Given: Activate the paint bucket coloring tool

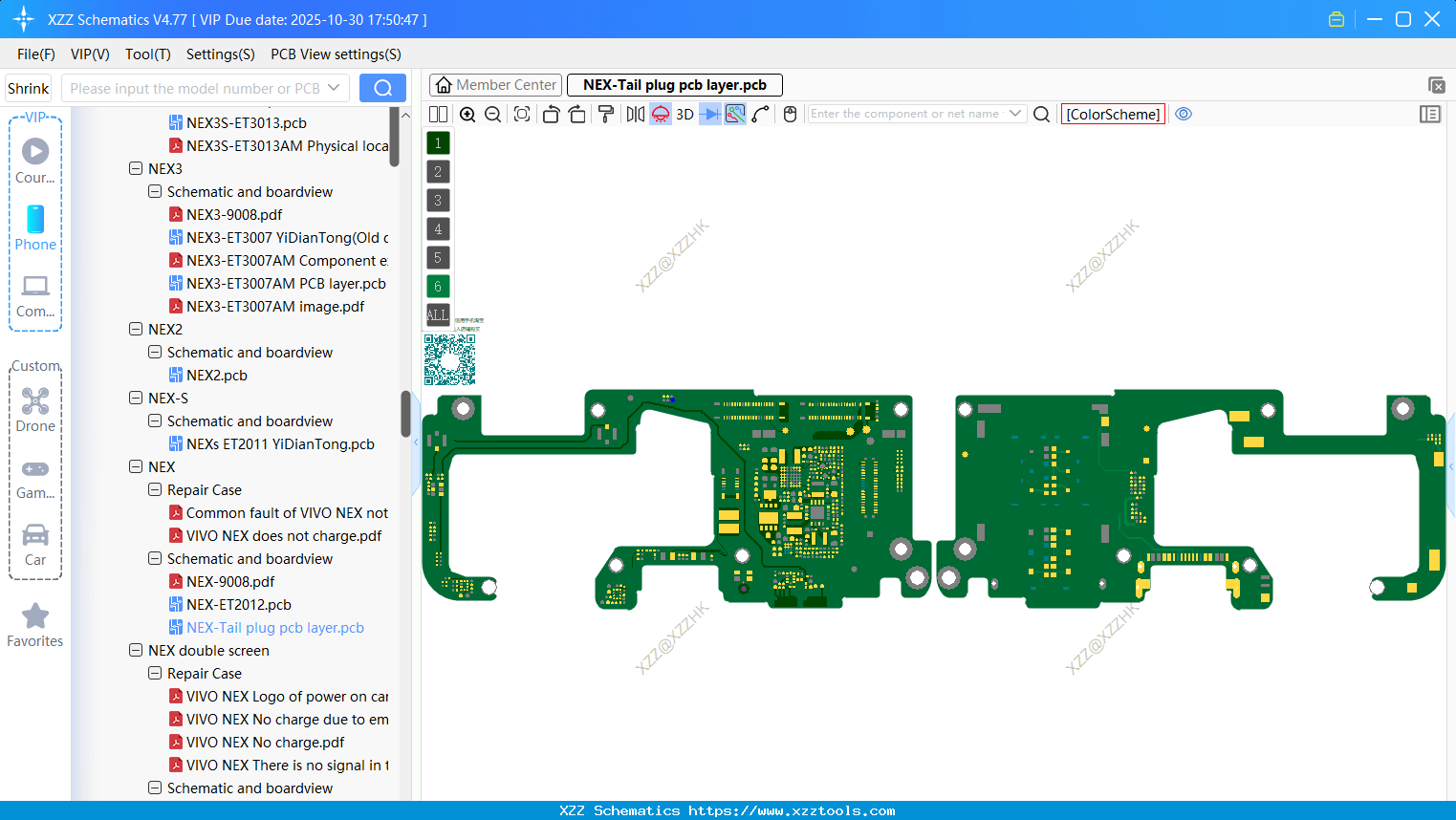Looking at the screenshot, I should point(605,114).
